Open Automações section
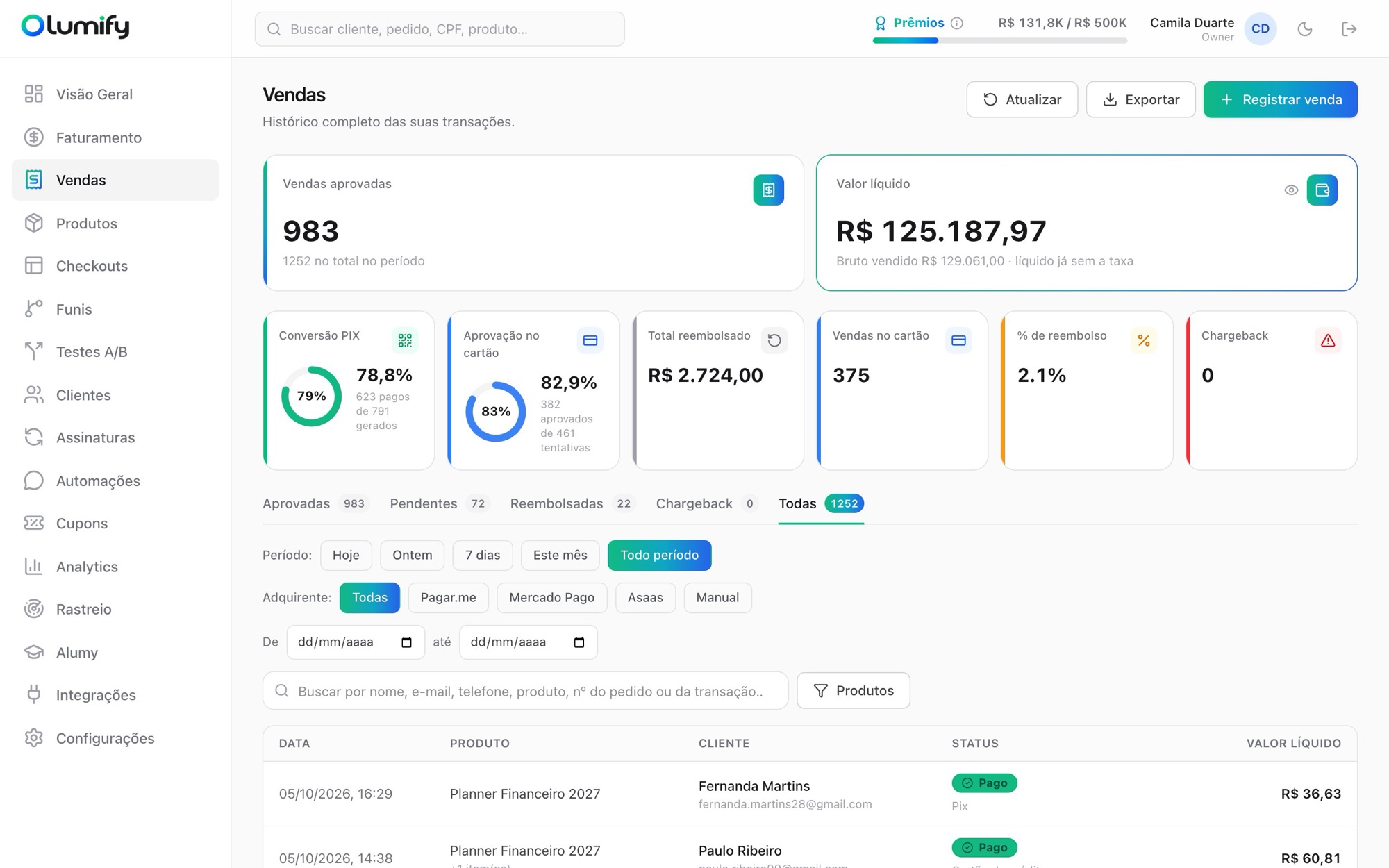 click(x=115, y=481)
